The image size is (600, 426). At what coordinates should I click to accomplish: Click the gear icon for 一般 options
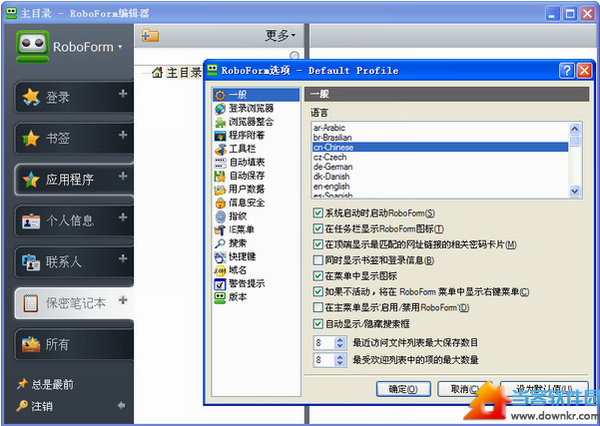pos(220,95)
